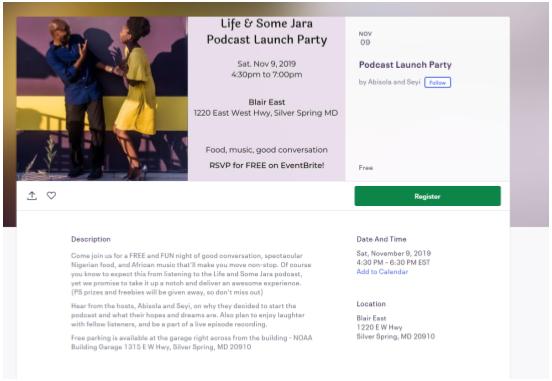
Task: Click the RSVP for FREE on EventBrite text
Action: point(267,165)
